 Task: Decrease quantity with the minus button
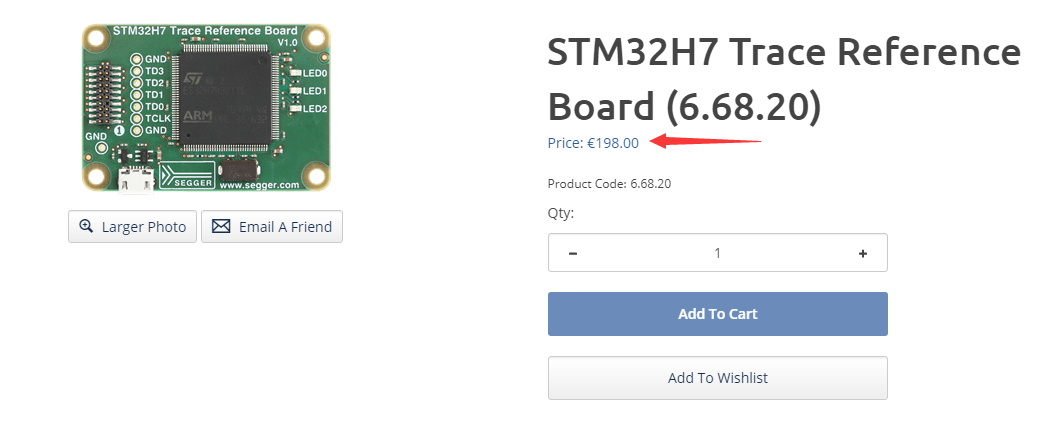pyautogui.click(x=573, y=253)
